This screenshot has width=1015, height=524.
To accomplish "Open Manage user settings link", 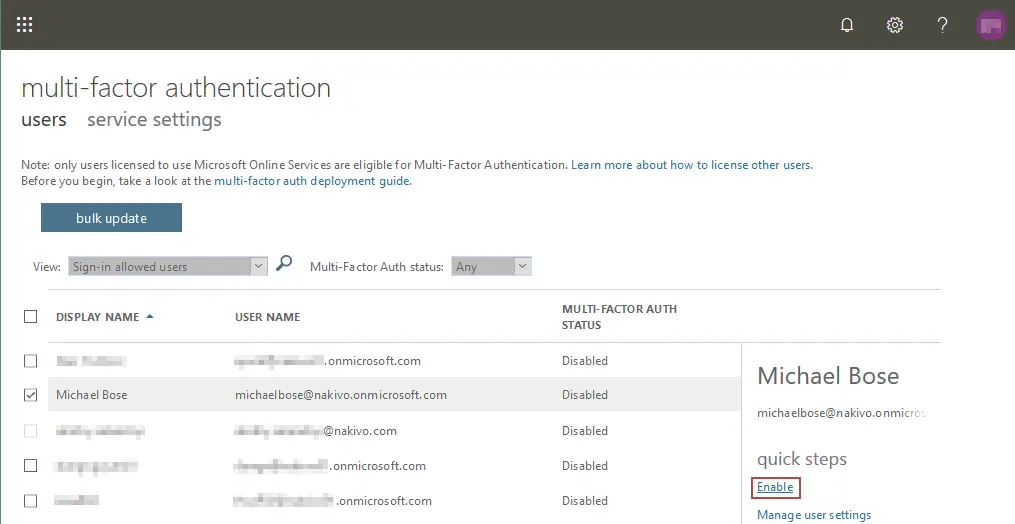I will click(814, 515).
